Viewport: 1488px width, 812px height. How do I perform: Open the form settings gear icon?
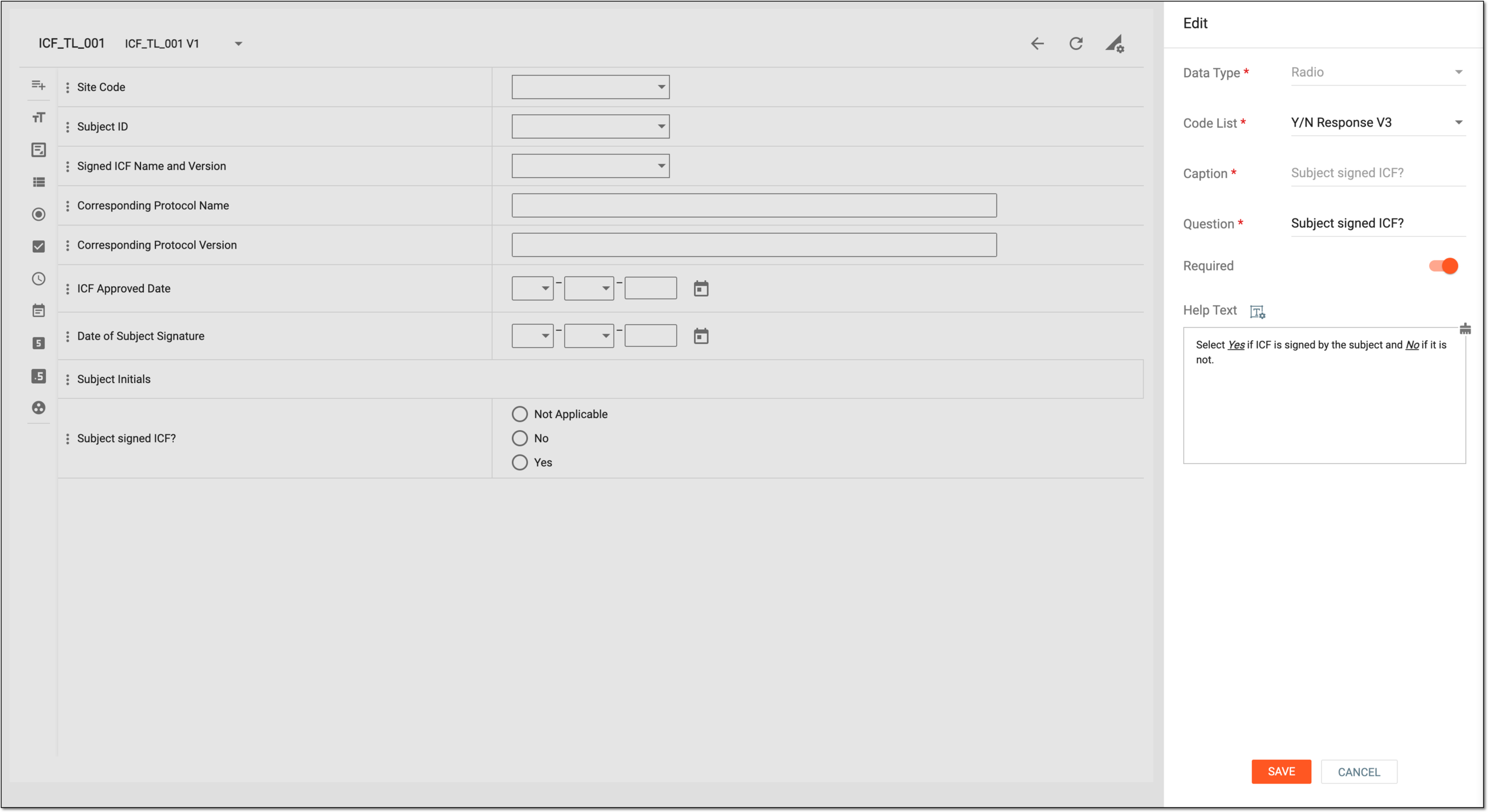point(1114,44)
